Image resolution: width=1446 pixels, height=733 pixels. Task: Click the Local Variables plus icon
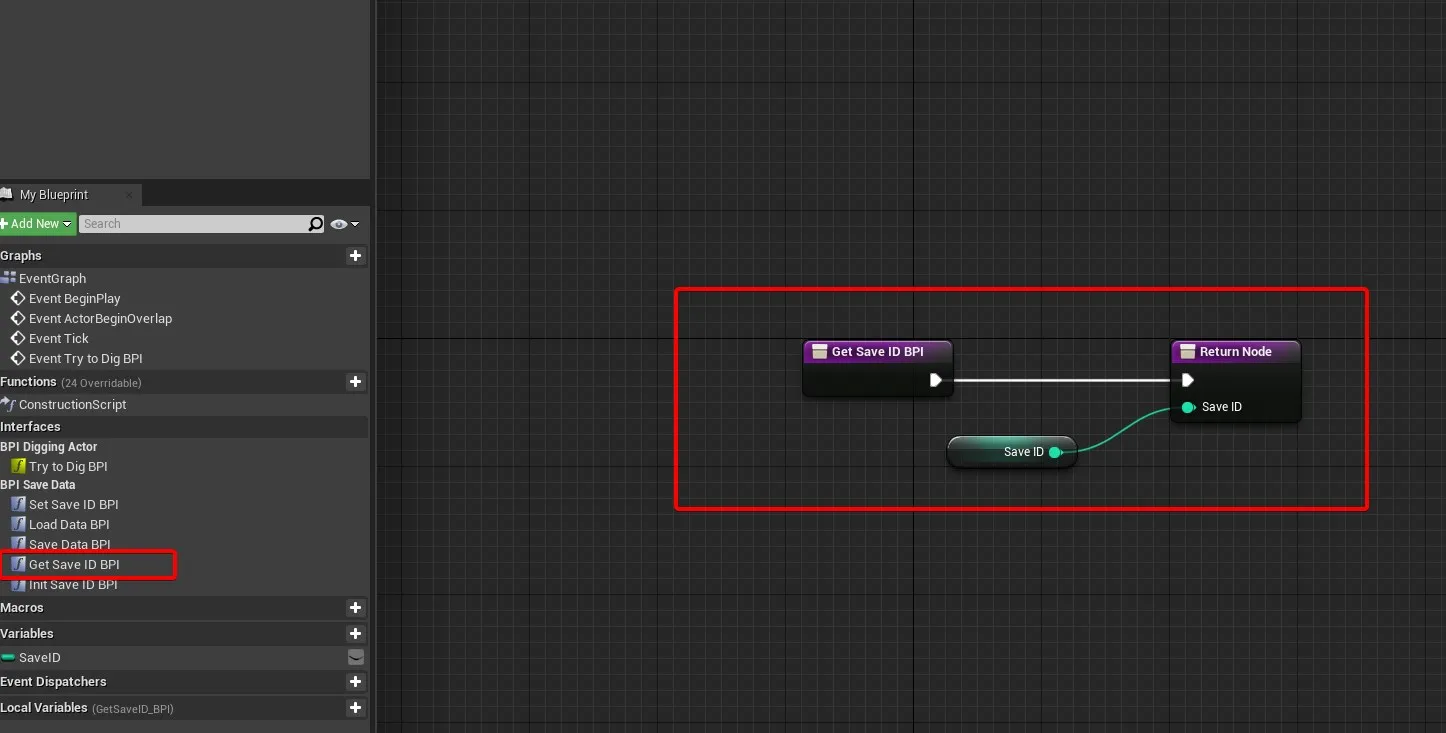355,708
